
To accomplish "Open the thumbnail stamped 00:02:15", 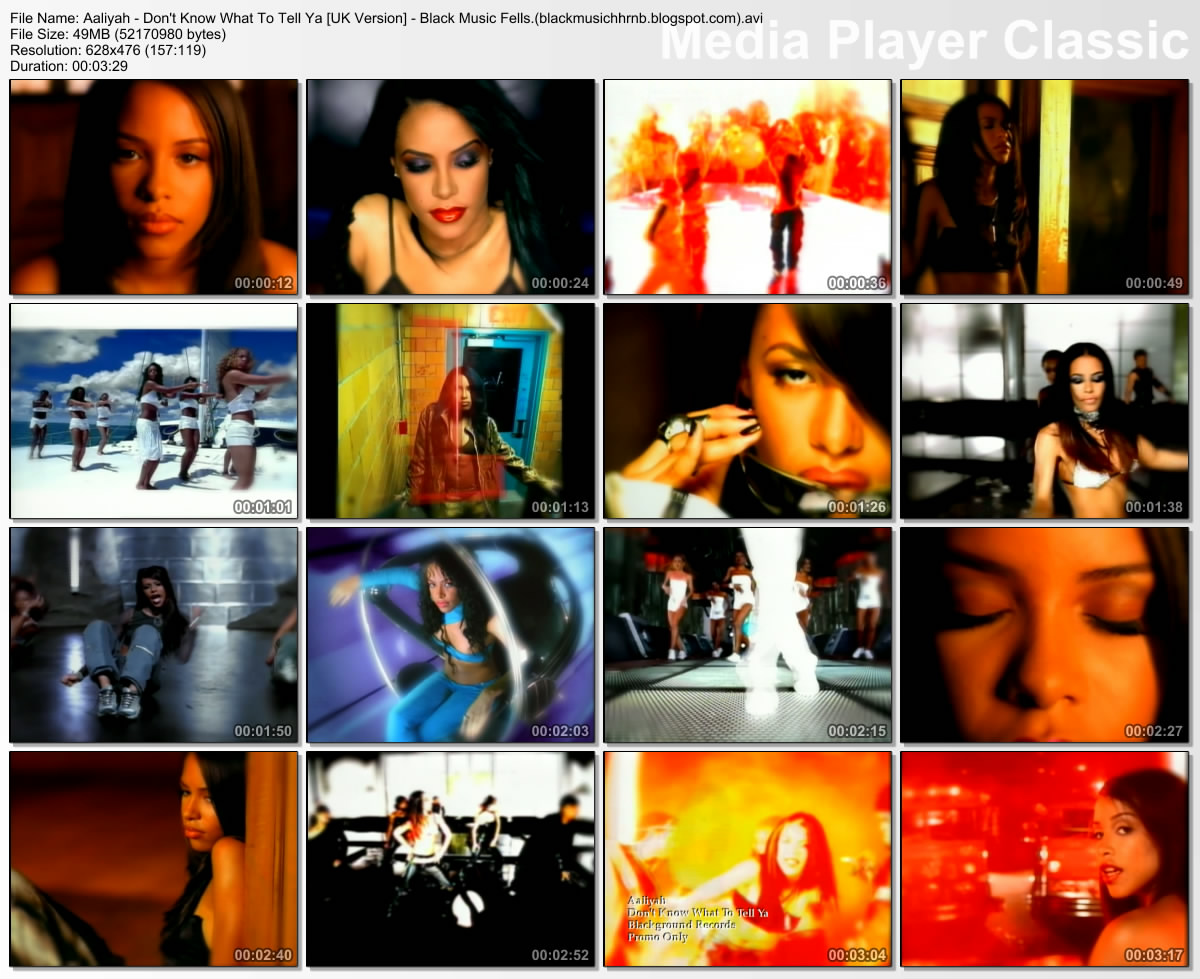I will click(x=747, y=635).
